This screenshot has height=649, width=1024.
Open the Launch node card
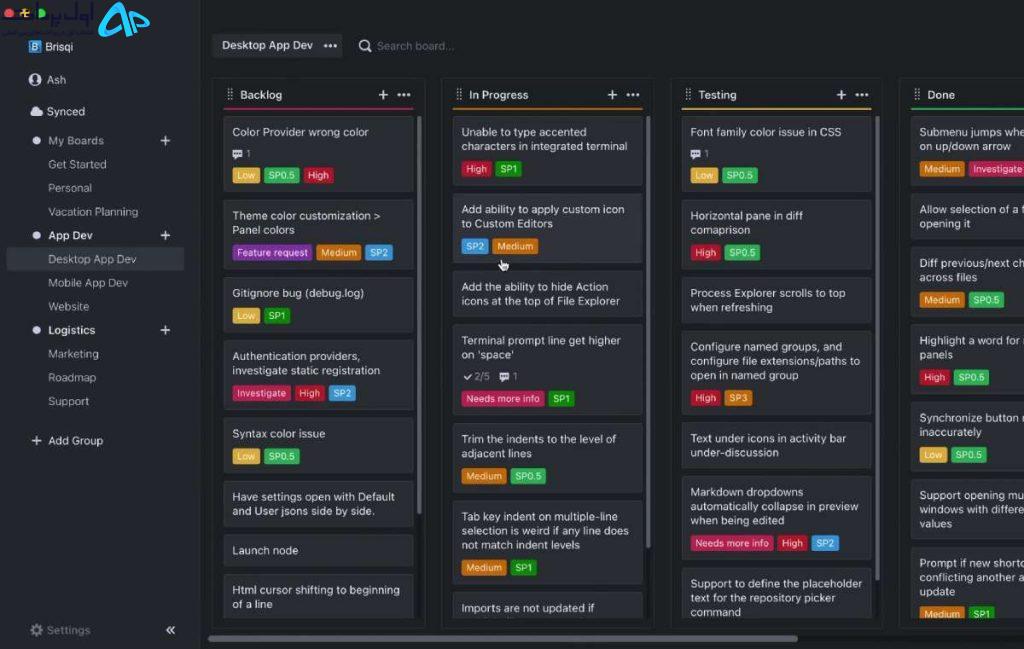[319, 550]
